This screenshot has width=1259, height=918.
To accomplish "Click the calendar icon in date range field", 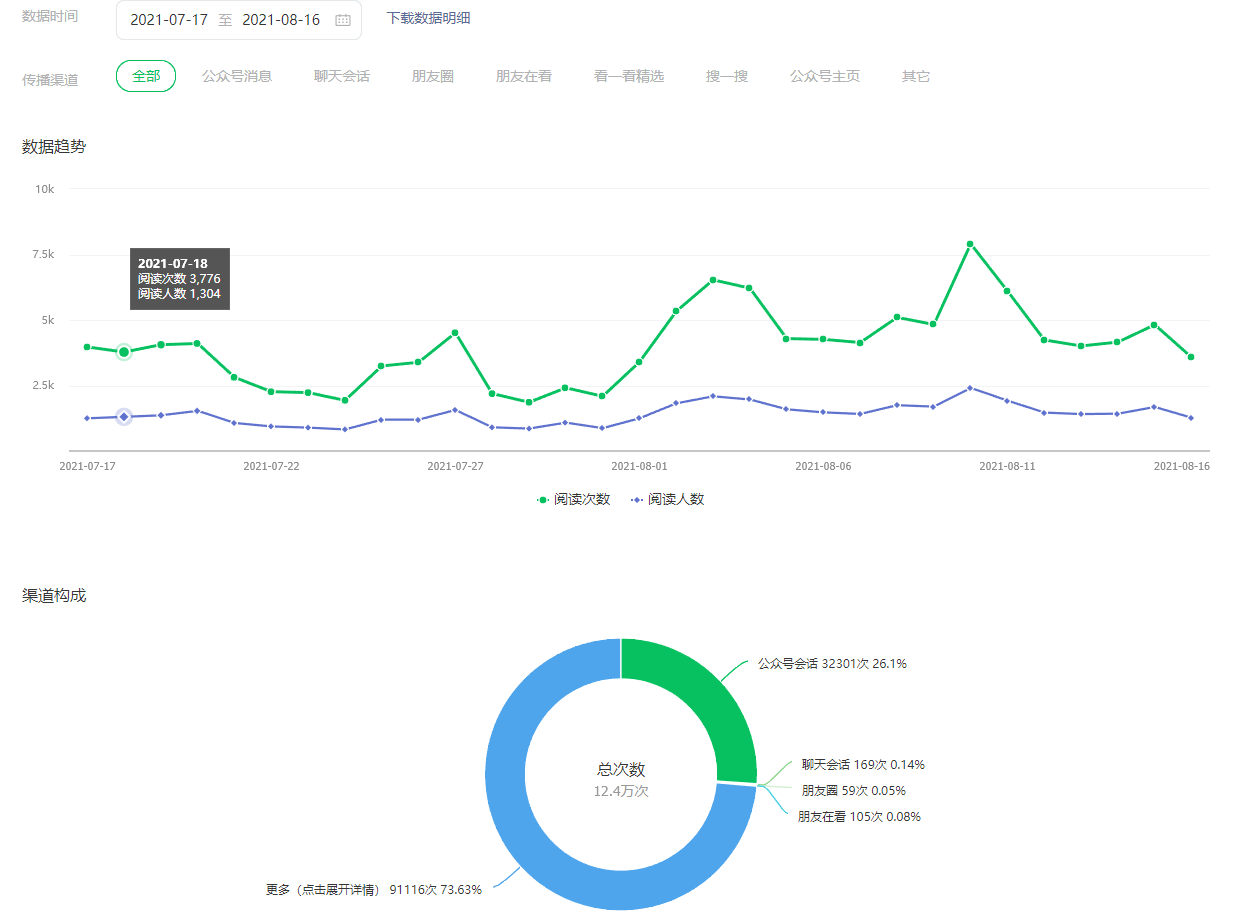I will pos(343,20).
